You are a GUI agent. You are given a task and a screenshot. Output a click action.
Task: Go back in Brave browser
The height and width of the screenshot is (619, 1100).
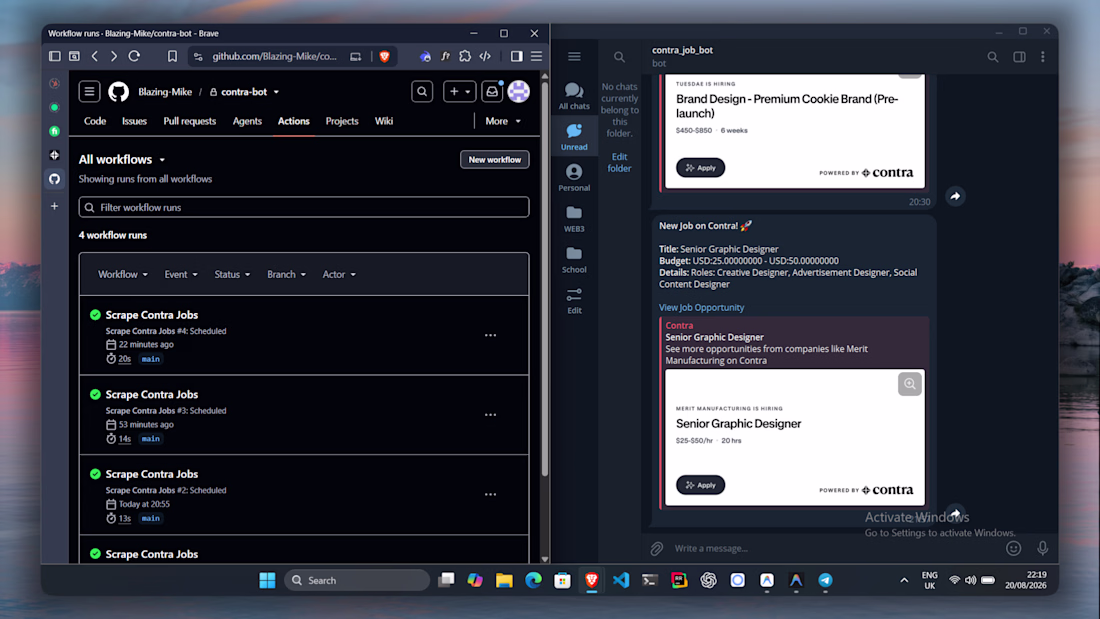95,56
